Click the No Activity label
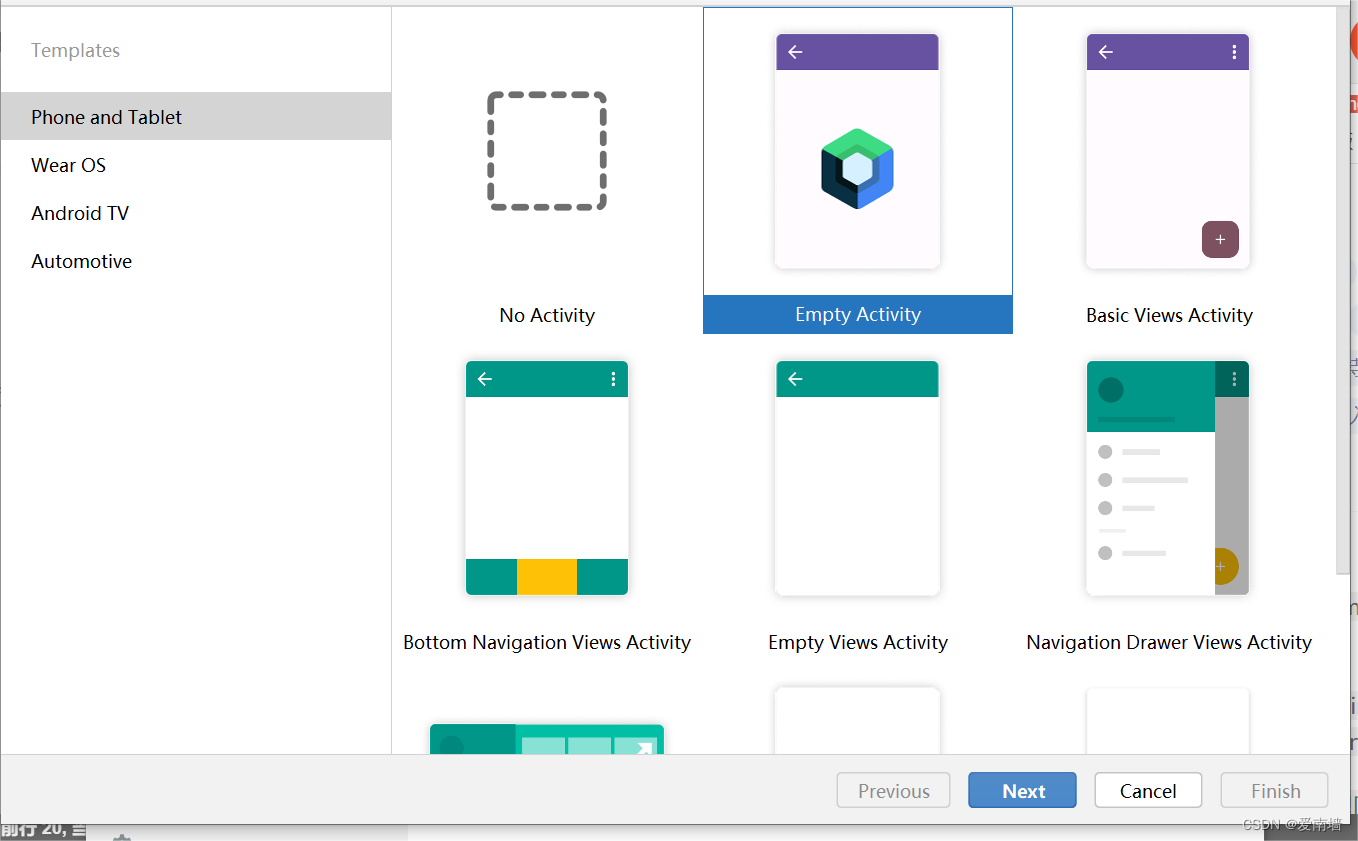1358x841 pixels. coord(547,315)
